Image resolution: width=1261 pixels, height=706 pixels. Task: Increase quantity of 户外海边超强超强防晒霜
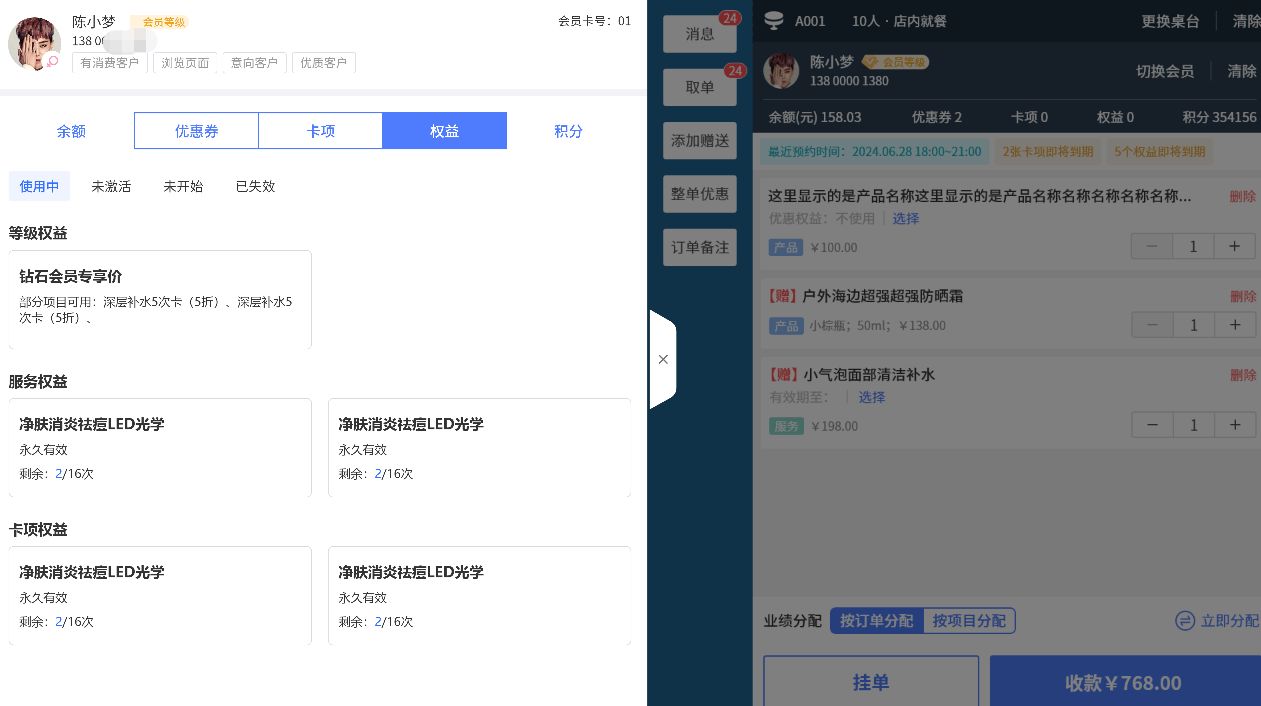click(x=1235, y=324)
